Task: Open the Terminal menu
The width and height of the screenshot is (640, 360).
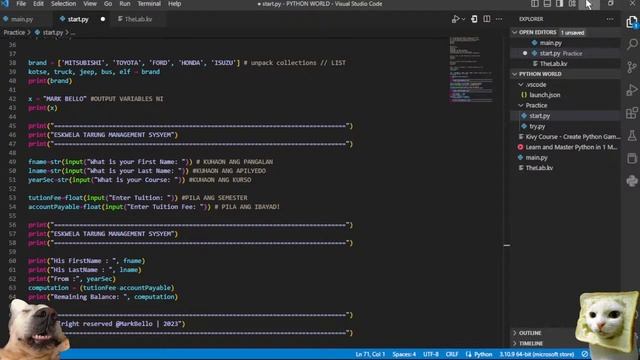Action: [x=149, y=4]
